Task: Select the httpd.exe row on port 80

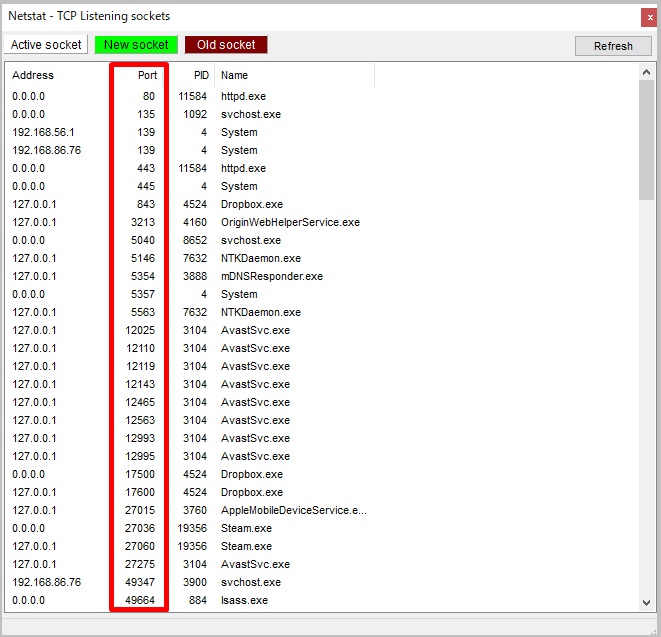Action: pyautogui.click(x=190, y=96)
